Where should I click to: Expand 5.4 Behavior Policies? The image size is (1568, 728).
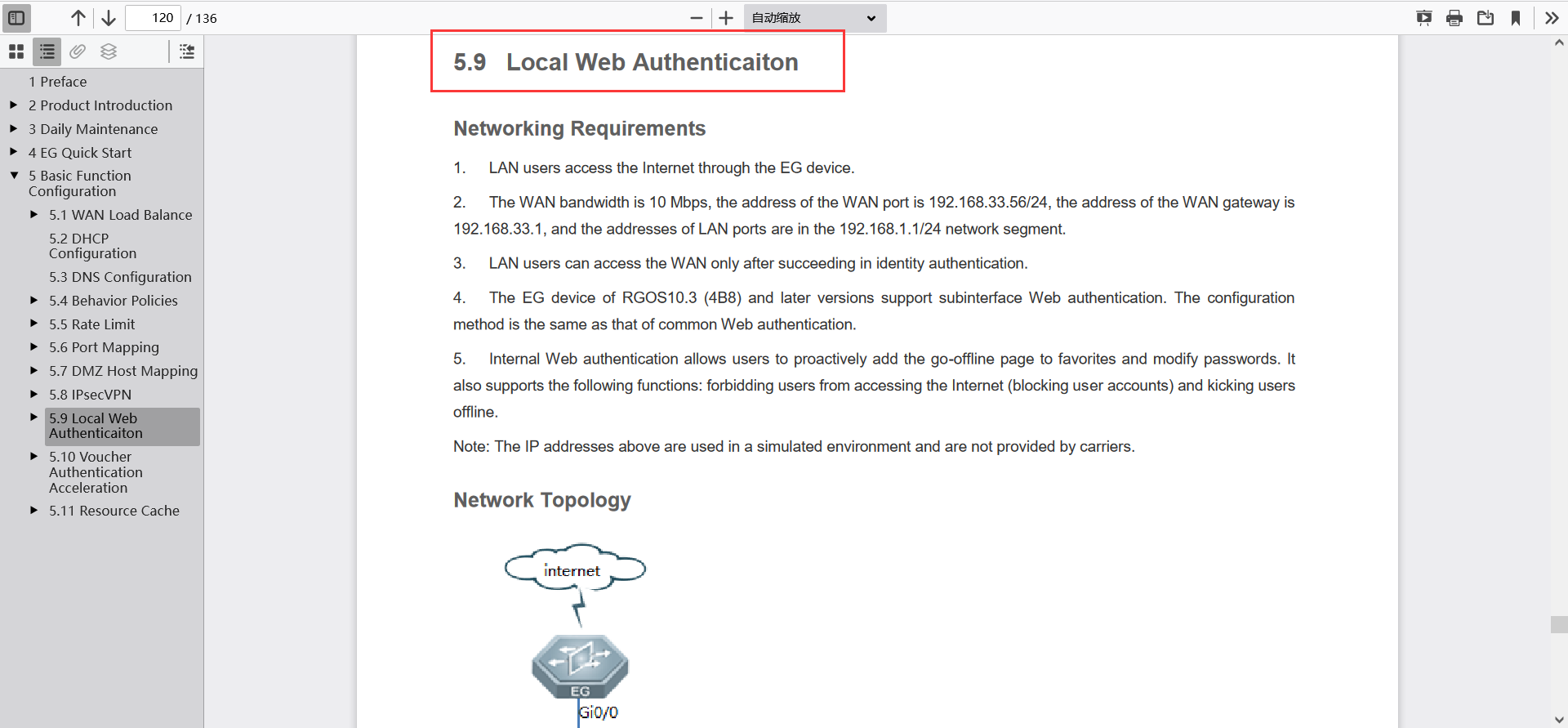33,300
